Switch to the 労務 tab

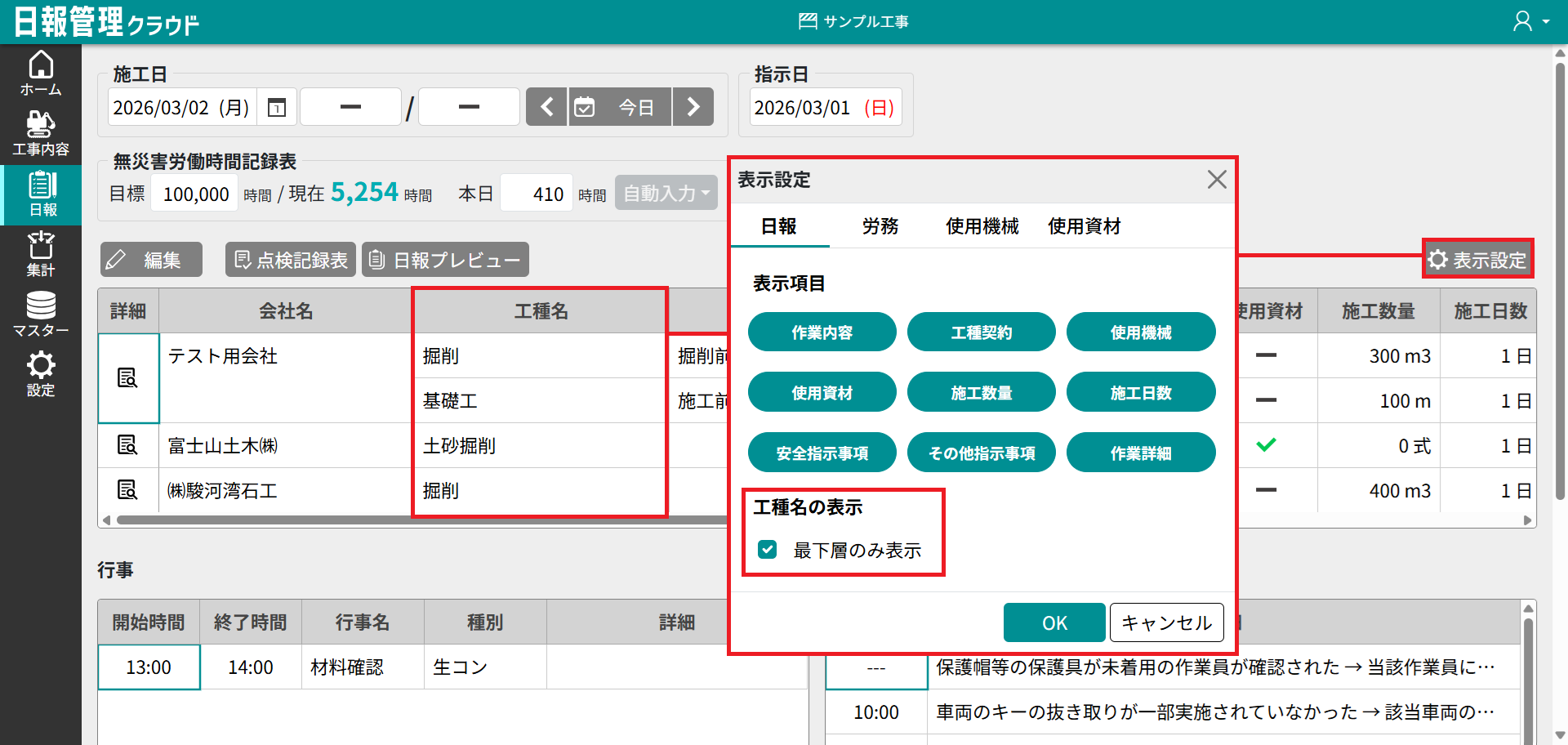(880, 226)
